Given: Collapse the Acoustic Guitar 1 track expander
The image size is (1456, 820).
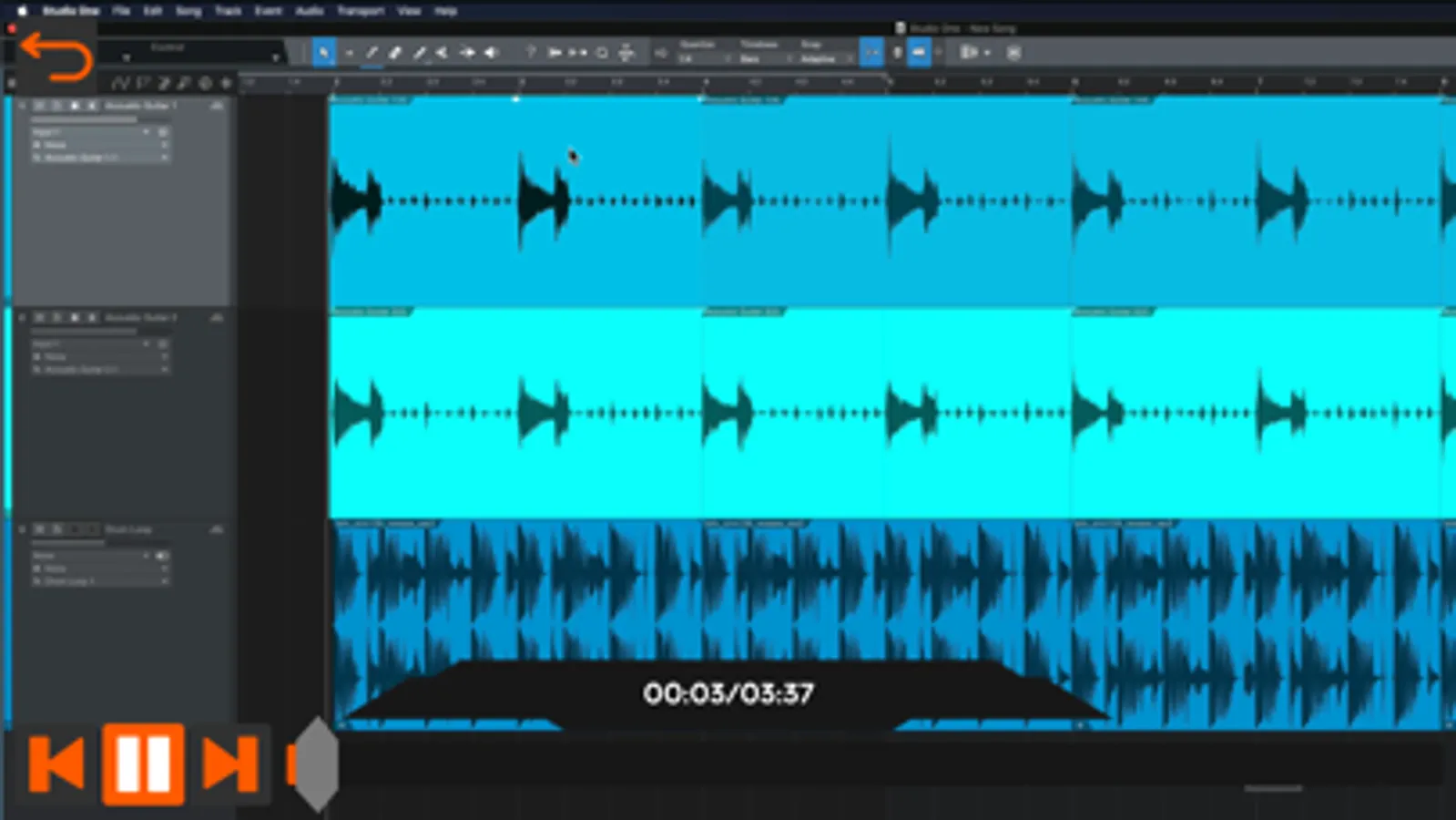Looking at the screenshot, I should tap(22, 106).
